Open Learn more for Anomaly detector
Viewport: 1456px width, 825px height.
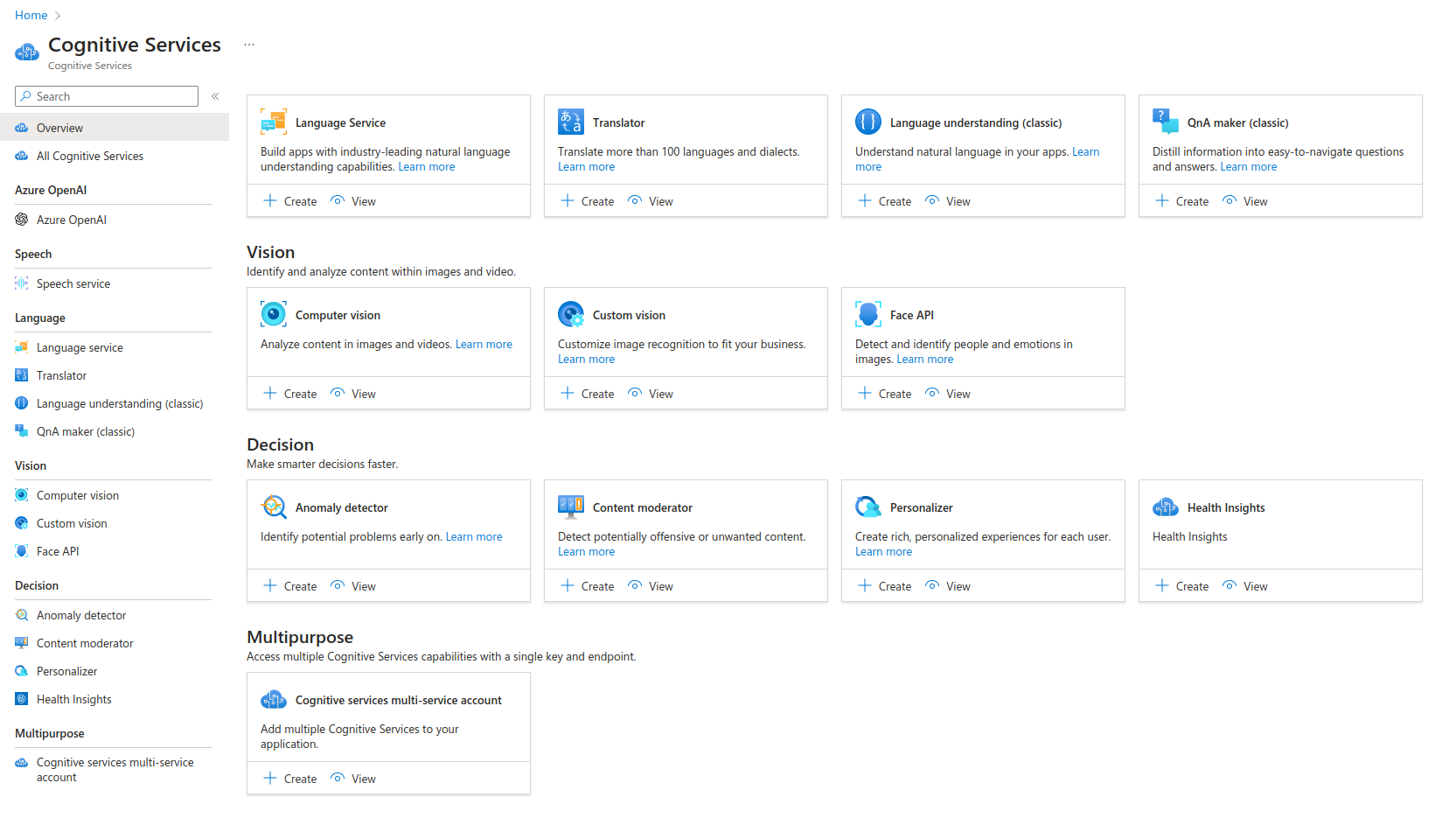tap(474, 537)
